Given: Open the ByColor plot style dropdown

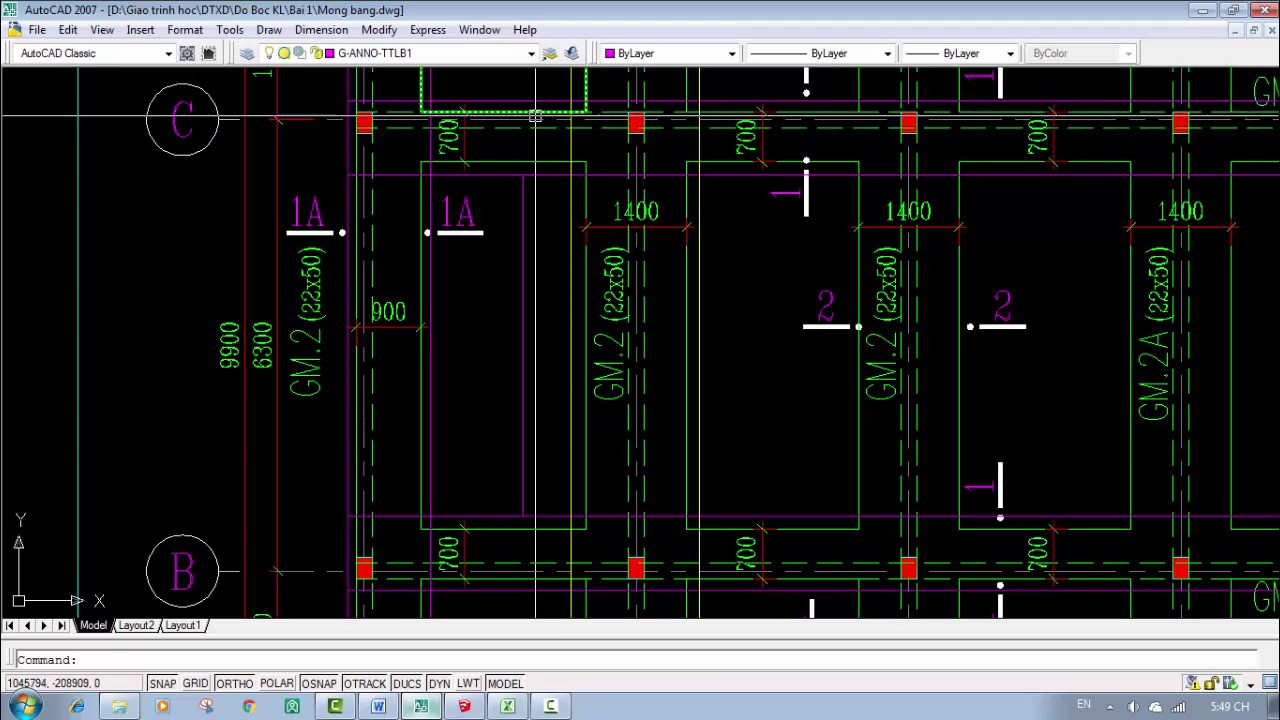Looking at the screenshot, I should point(1128,54).
